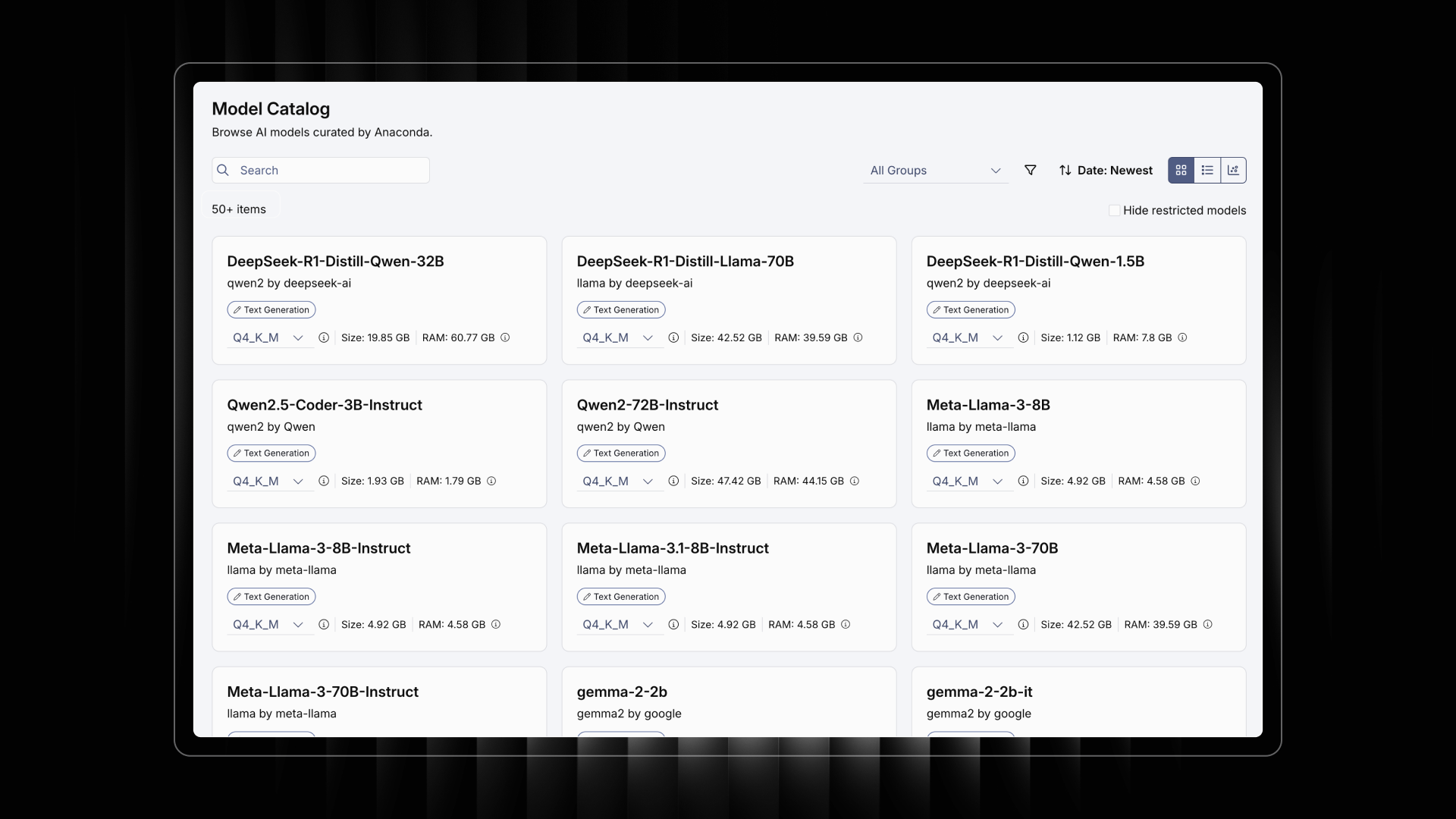This screenshot has width=1456, height=819.
Task: Expand Q4_K_M dropdown for DeepSeek-R1-Distill-Llama-70B
Action: (x=620, y=337)
